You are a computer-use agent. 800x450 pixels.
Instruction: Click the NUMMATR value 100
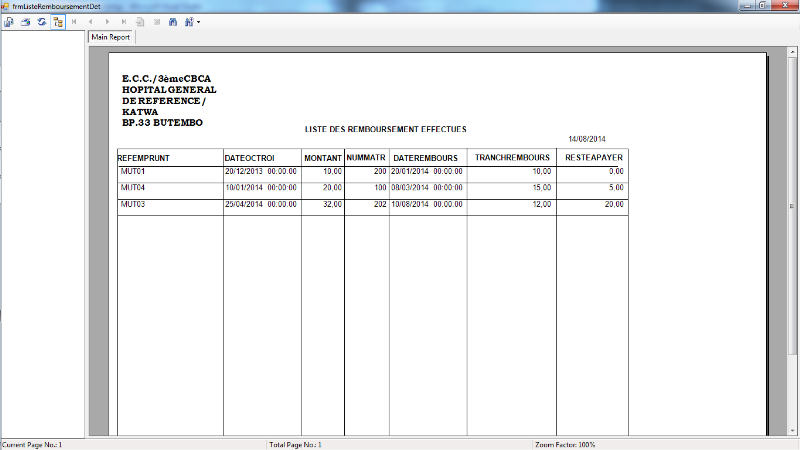click(x=380, y=188)
